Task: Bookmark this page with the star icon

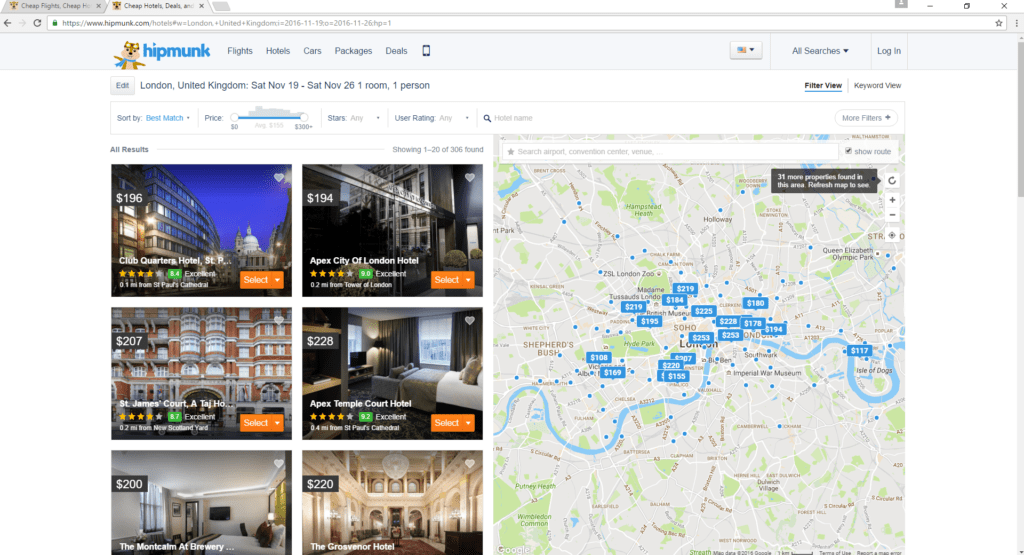Action: (999, 22)
